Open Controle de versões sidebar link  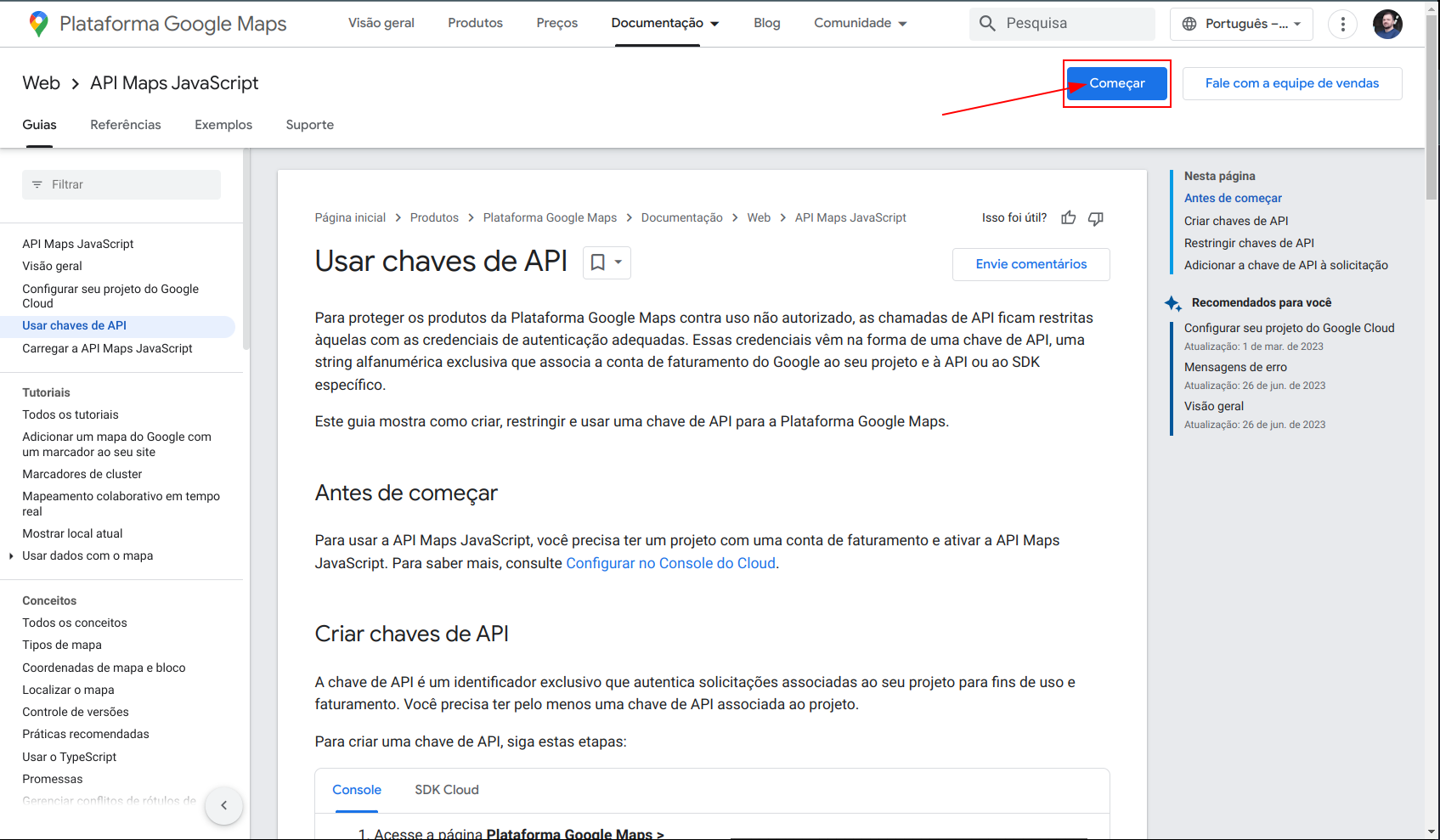click(76, 713)
